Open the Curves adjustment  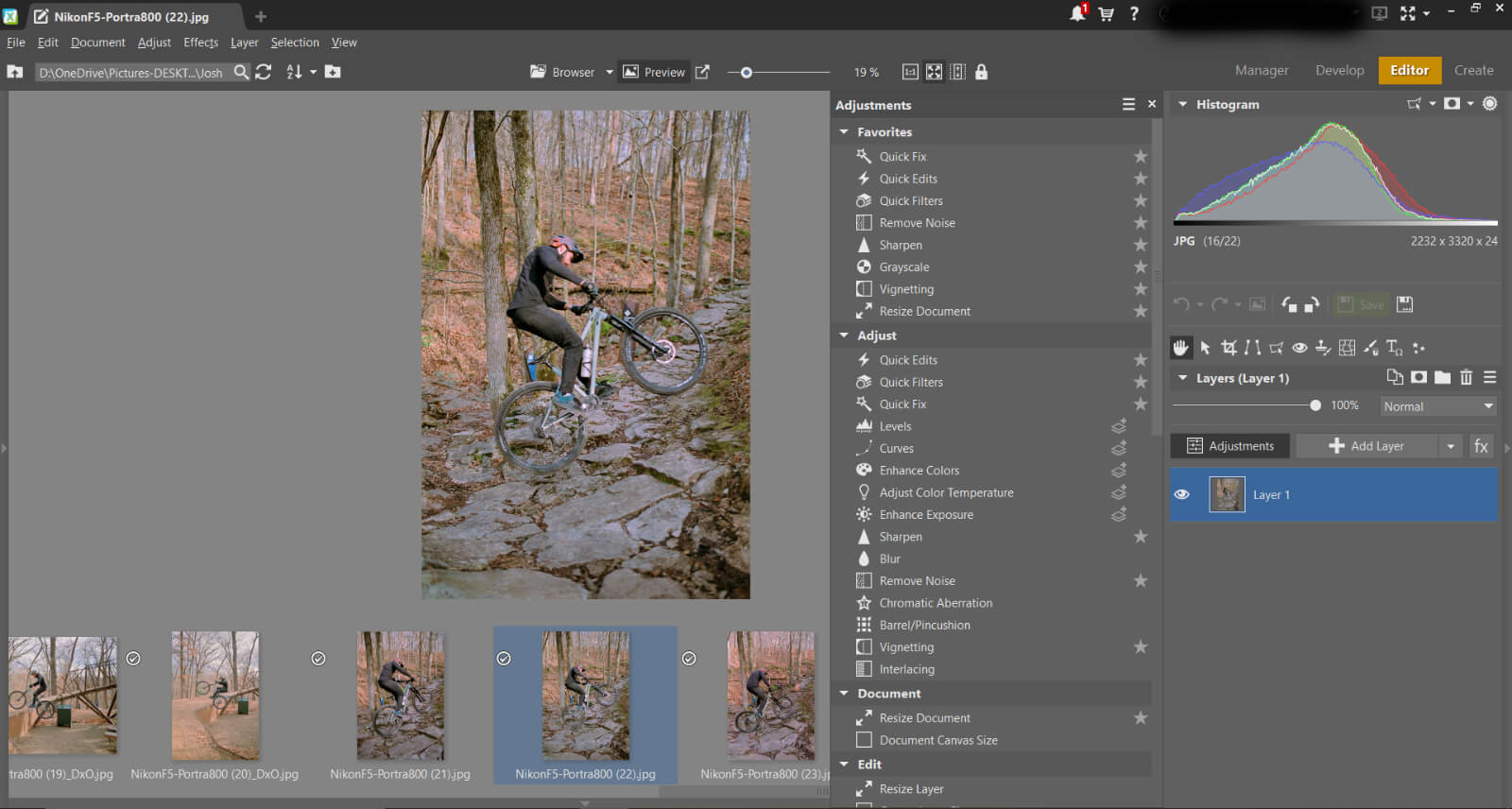coord(896,449)
